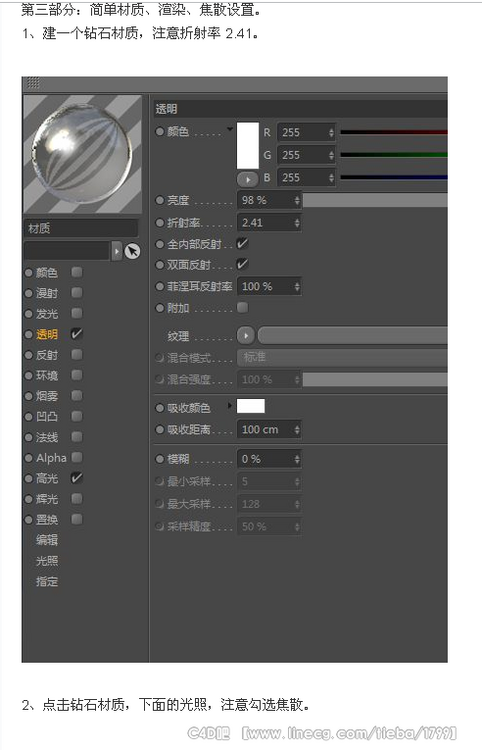Image resolution: width=482 pixels, height=750 pixels.
Task: Enable the 颜色 channel checkbox
Action: point(77,272)
